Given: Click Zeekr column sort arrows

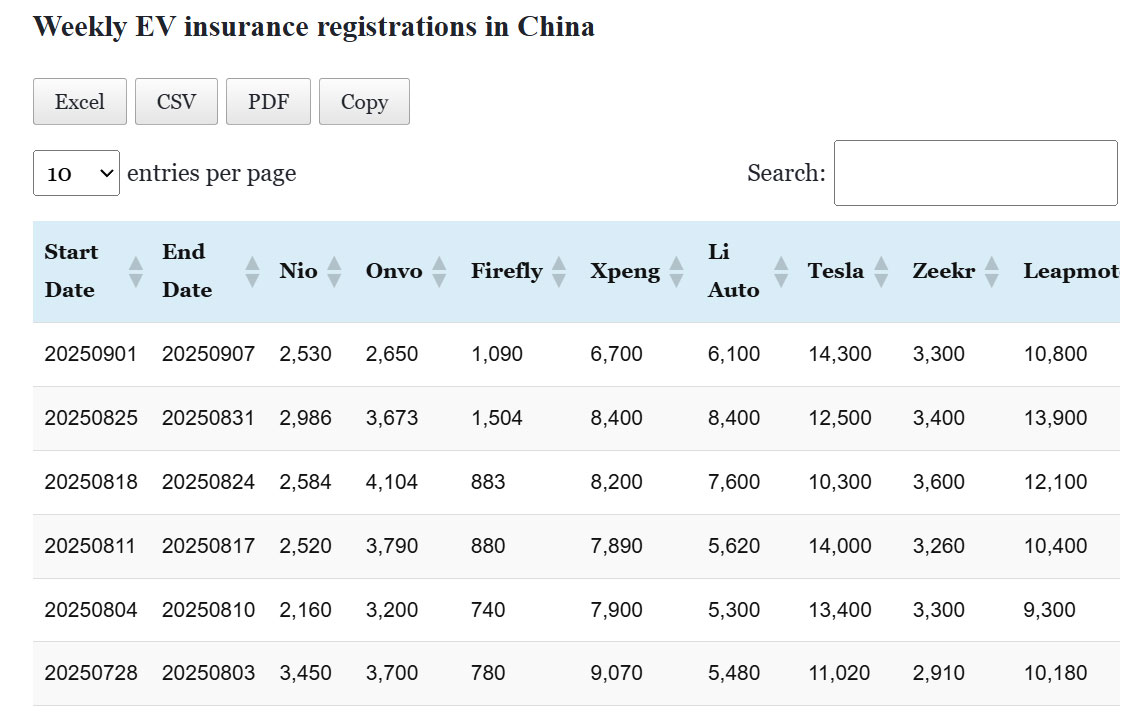Looking at the screenshot, I should 991,271.
